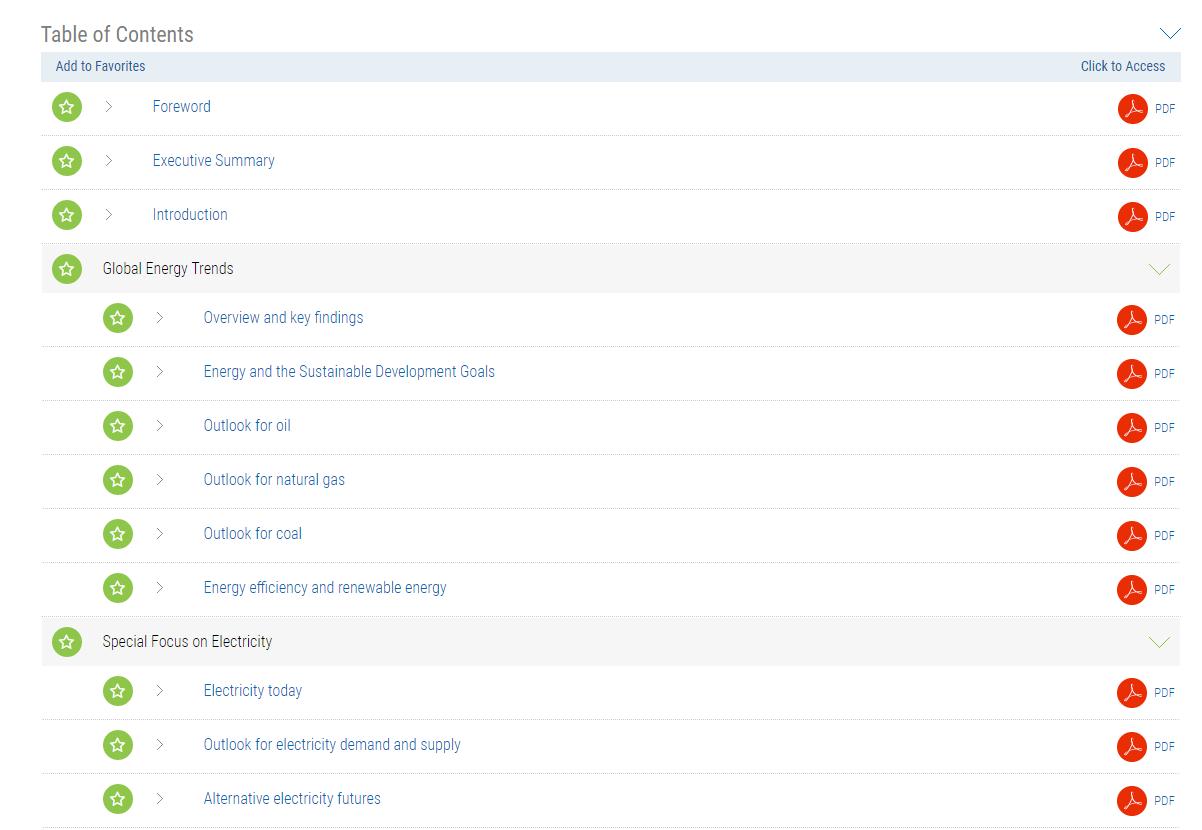Click PDF icon for Outlook for coal
This screenshot has width=1202, height=830.
pos(1131,535)
